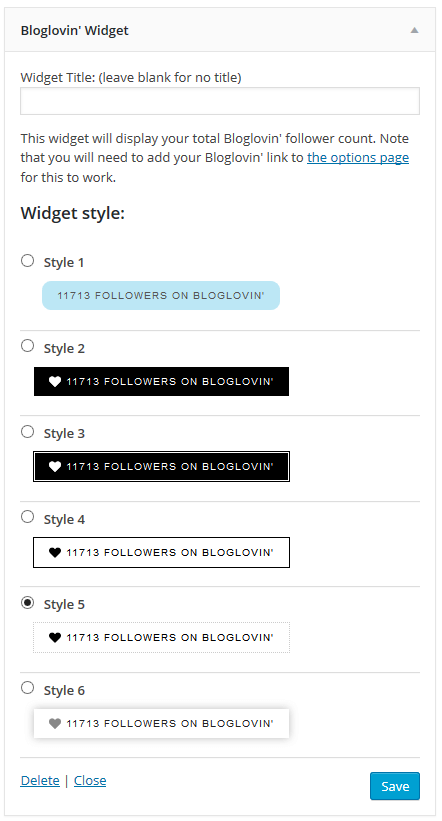The height and width of the screenshot is (821, 442).
Task: Save the widget settings
Action: 395,786
